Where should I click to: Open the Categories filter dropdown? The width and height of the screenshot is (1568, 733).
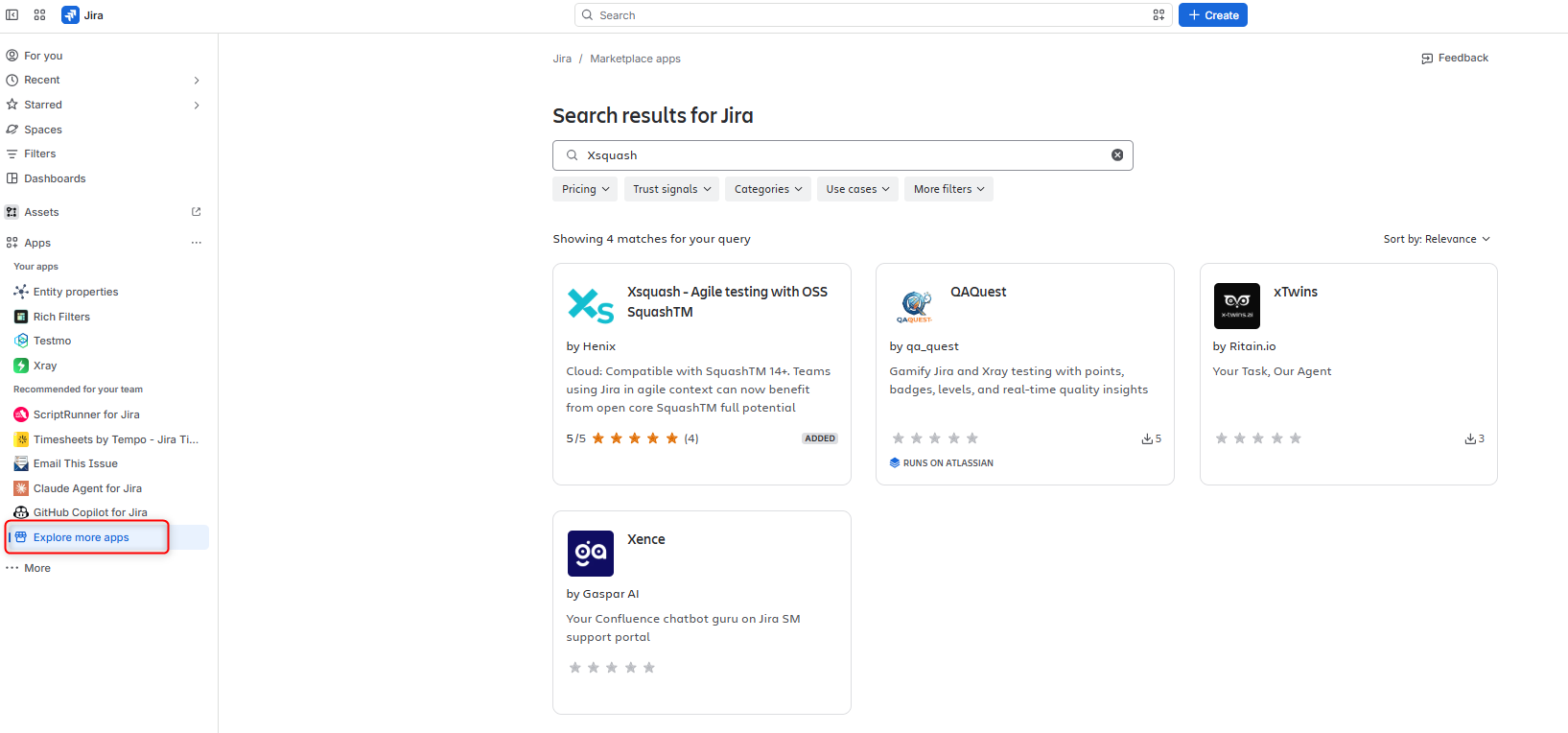(768, 189)
